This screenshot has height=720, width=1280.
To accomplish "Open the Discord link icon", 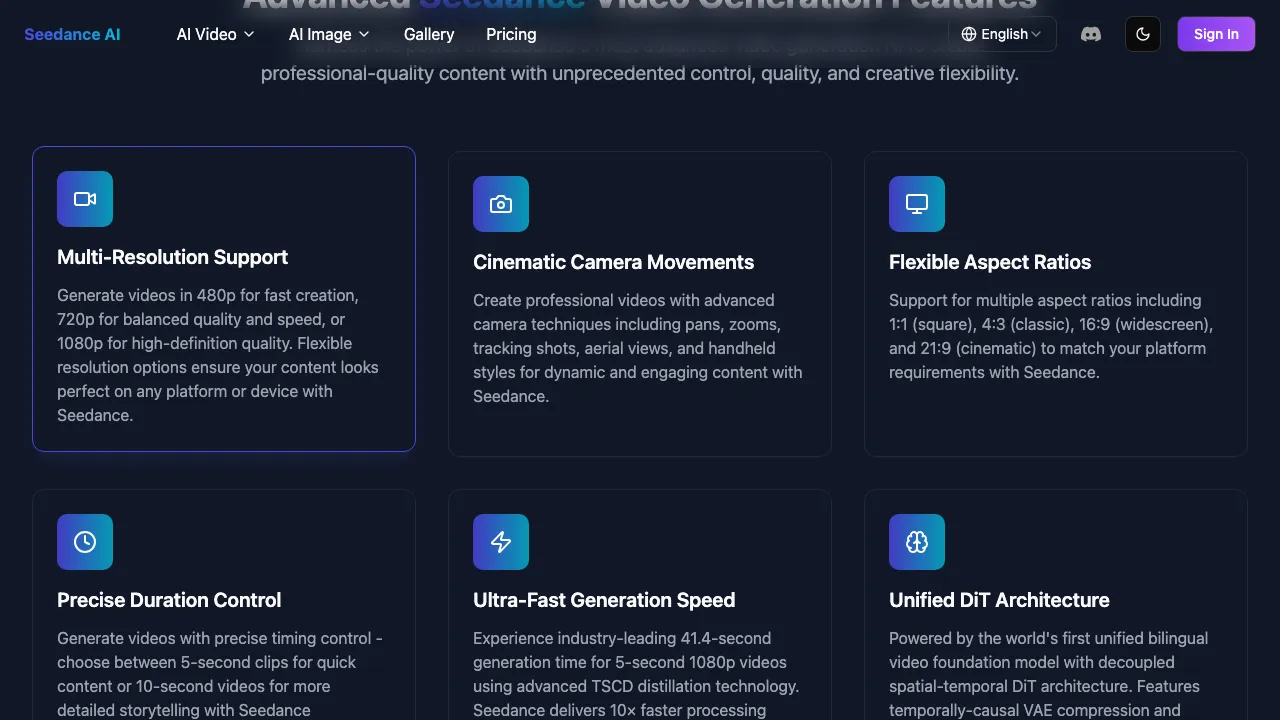I will pos(1091,34).
